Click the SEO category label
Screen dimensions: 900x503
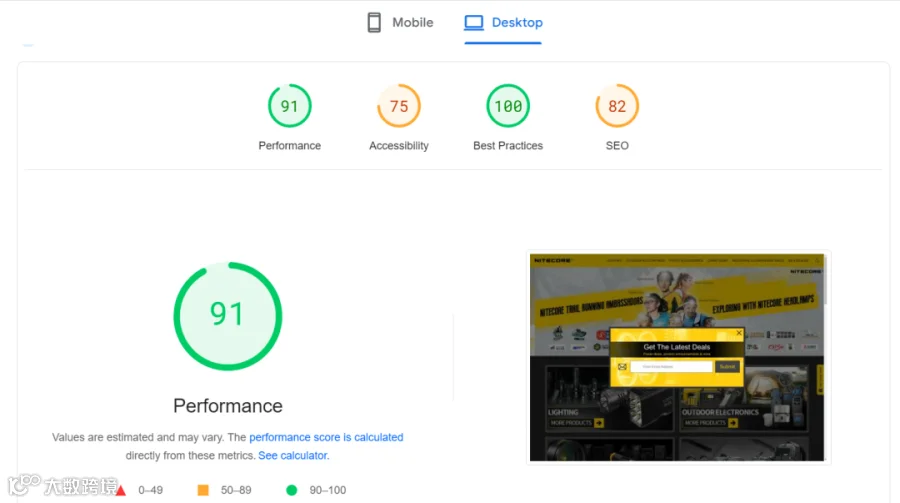point(617,146)
